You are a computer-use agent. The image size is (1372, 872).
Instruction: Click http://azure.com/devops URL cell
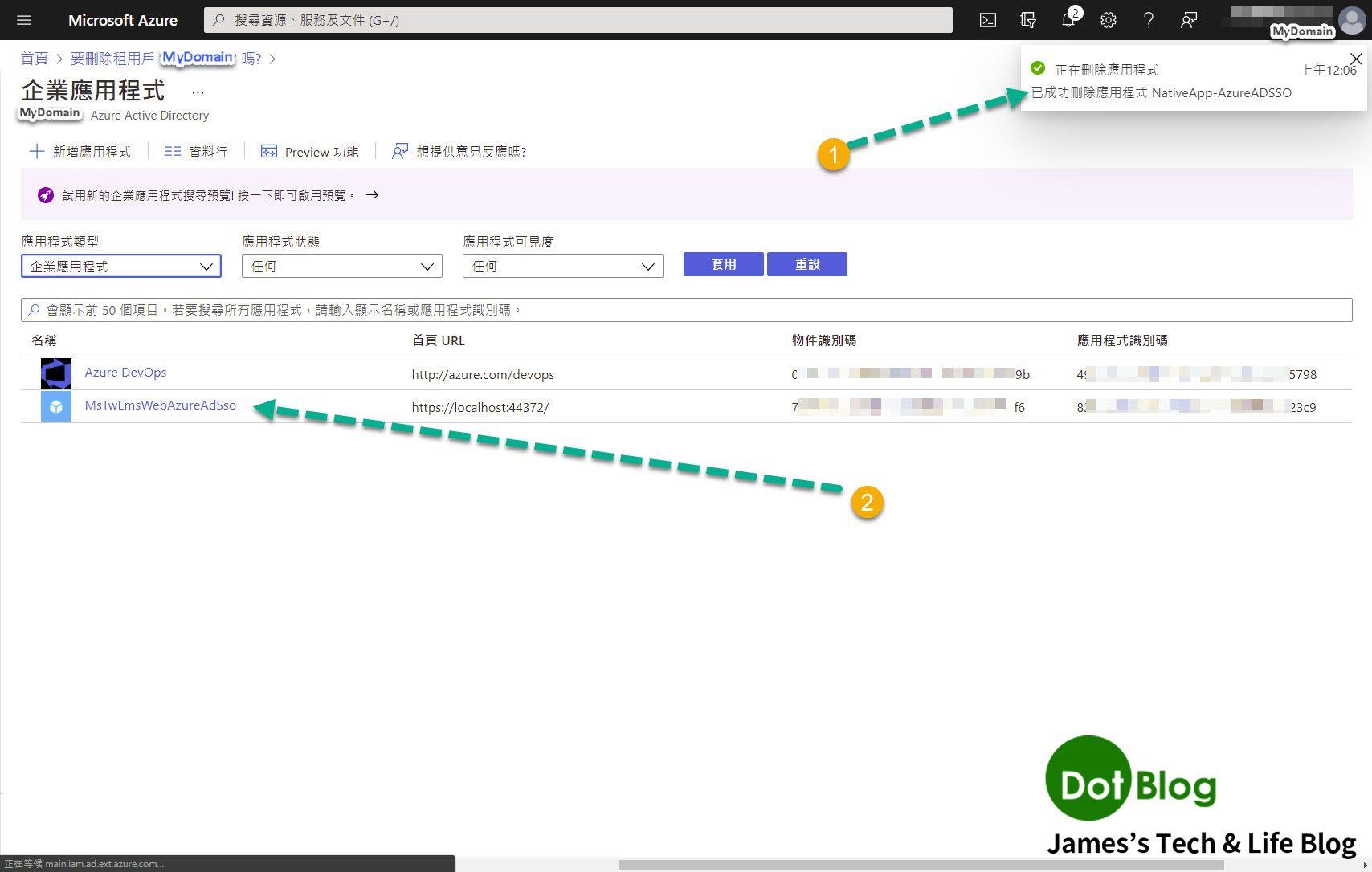pyautogui.click(x=483, y=374)
